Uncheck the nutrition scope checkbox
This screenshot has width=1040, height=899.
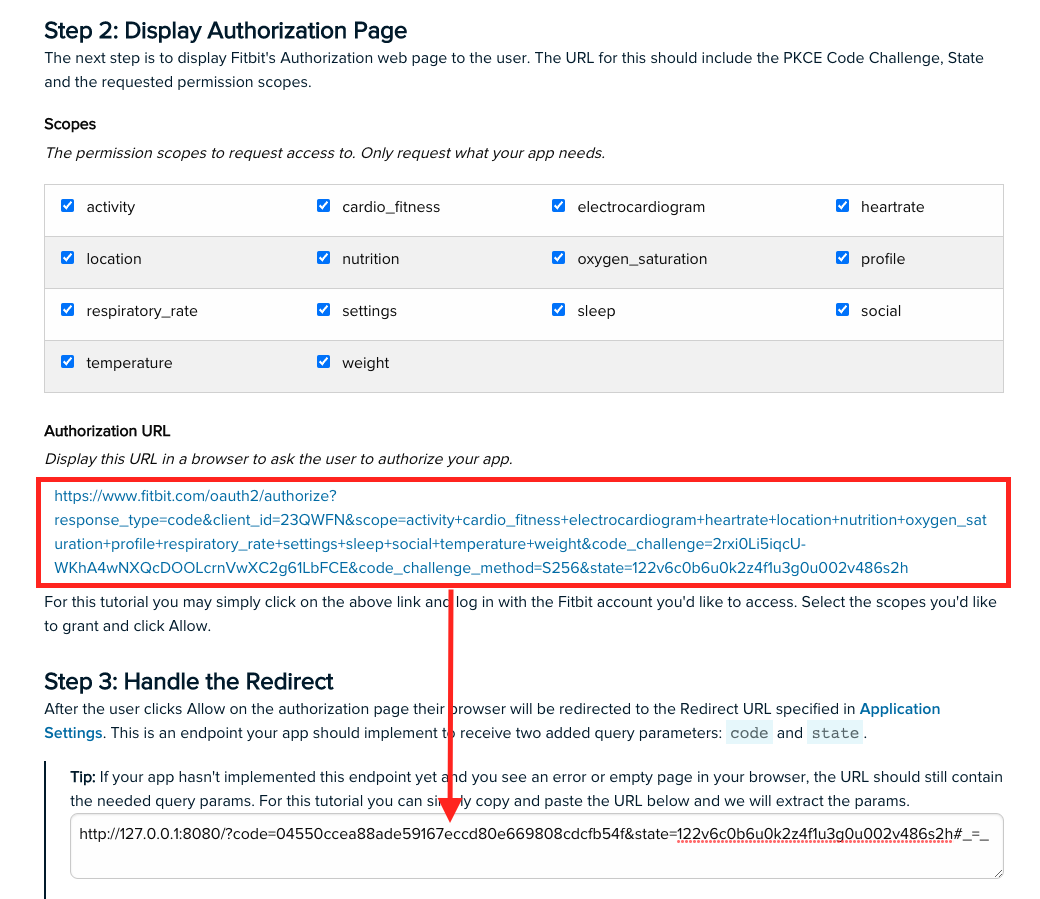pyautogui.click(x=323, y=258)
